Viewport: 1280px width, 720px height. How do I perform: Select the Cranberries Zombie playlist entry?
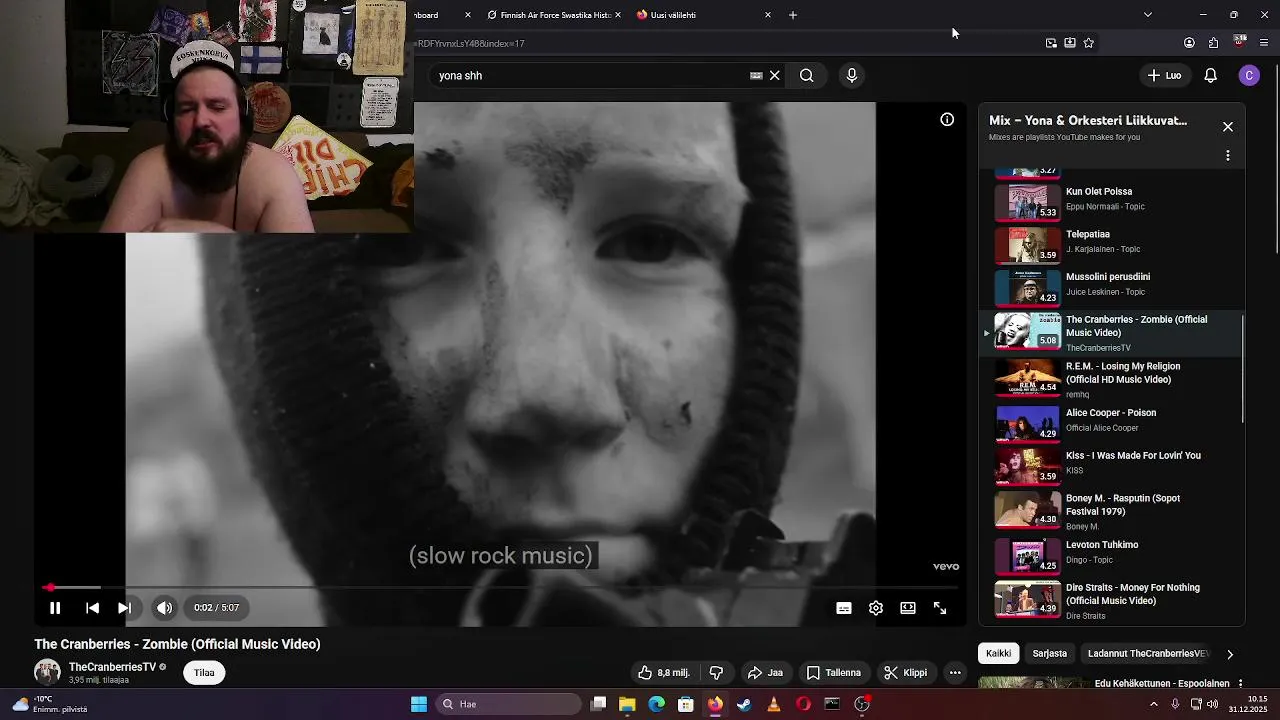pos(1110,333)
